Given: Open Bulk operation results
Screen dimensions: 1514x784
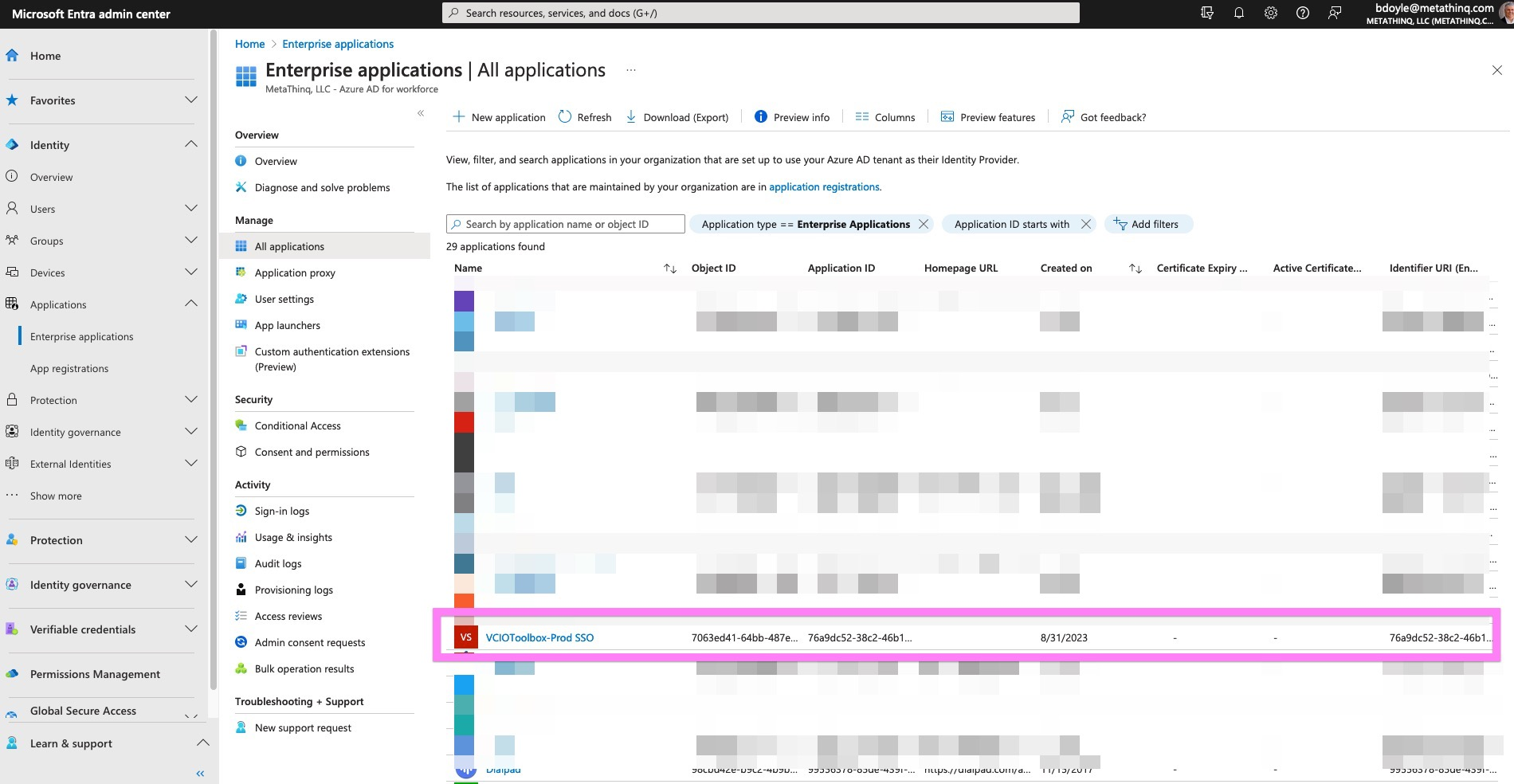Looking at the screenshot, I should [304, 668].
